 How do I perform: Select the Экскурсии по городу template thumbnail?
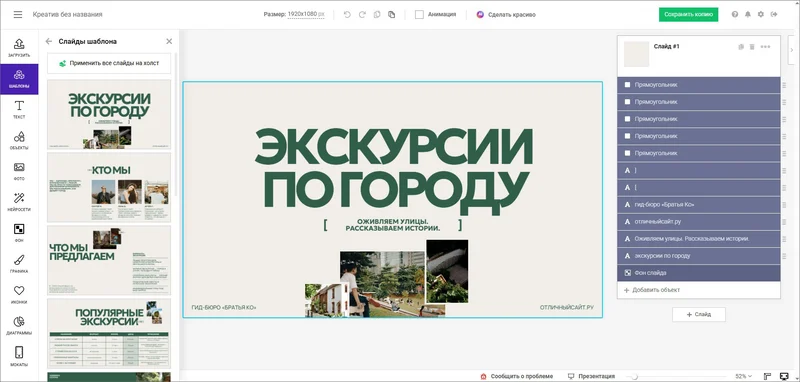click(109, 114)
